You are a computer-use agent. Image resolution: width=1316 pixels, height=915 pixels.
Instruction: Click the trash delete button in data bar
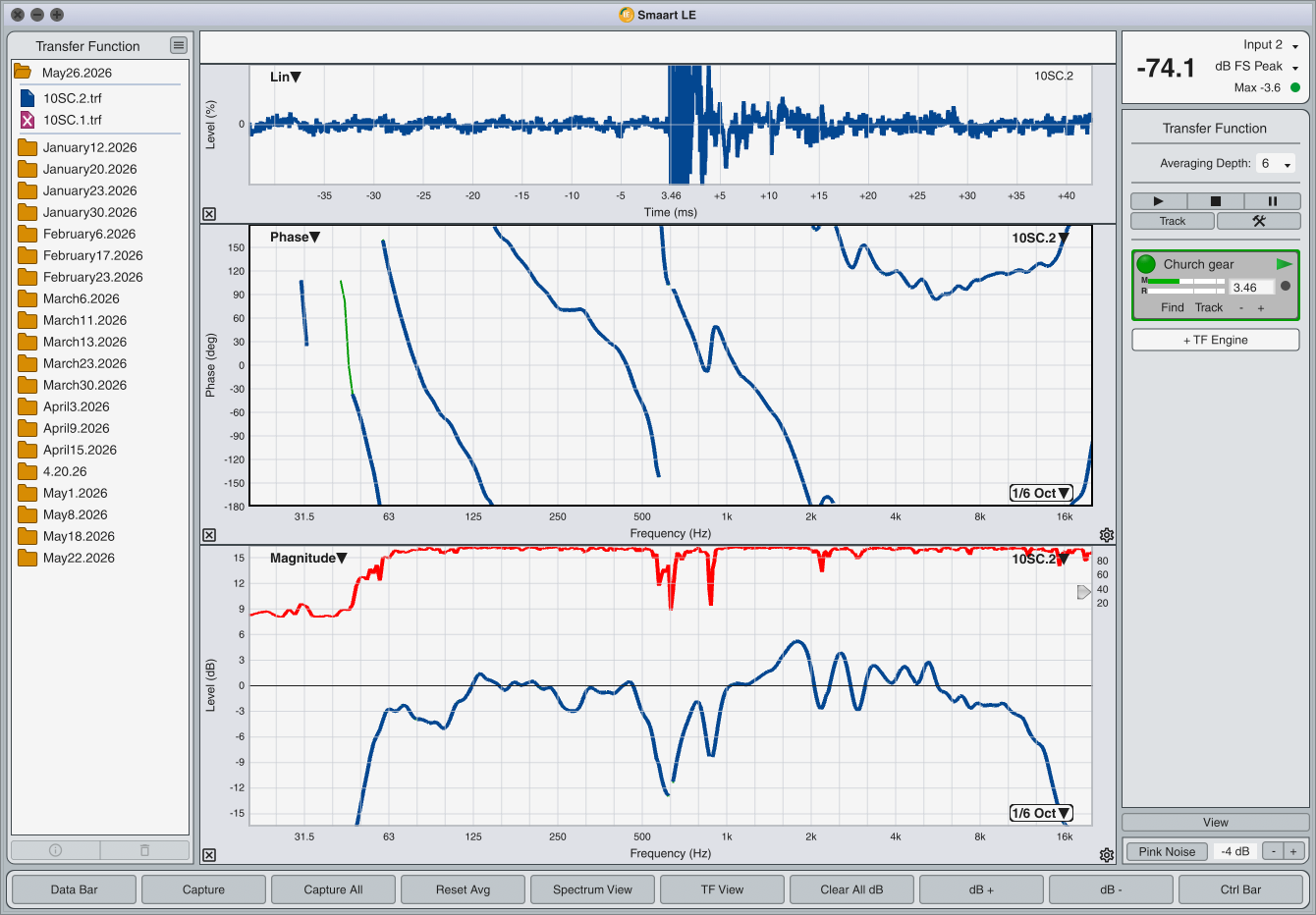tap(144, 850)
